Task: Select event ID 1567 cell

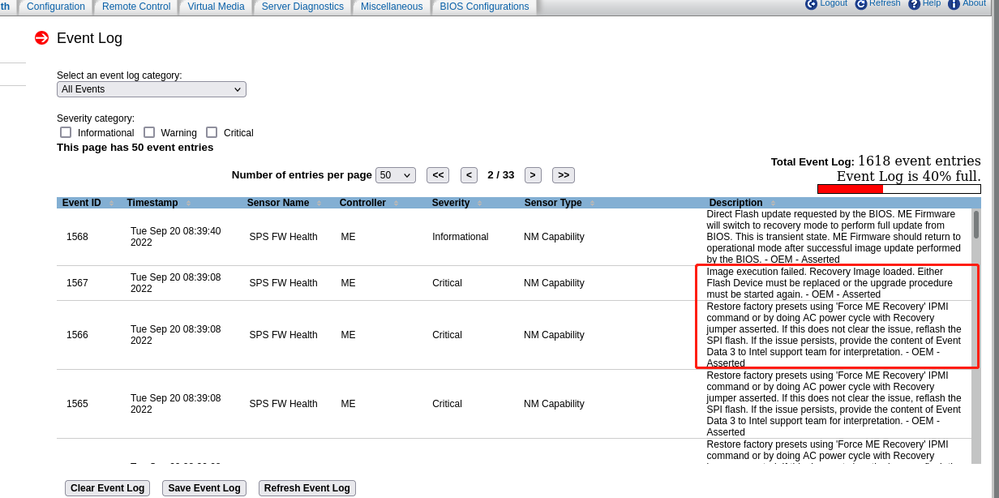Action: 77,283
